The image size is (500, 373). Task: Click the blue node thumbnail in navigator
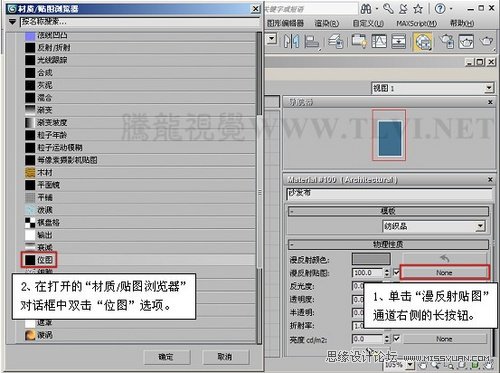389,138
